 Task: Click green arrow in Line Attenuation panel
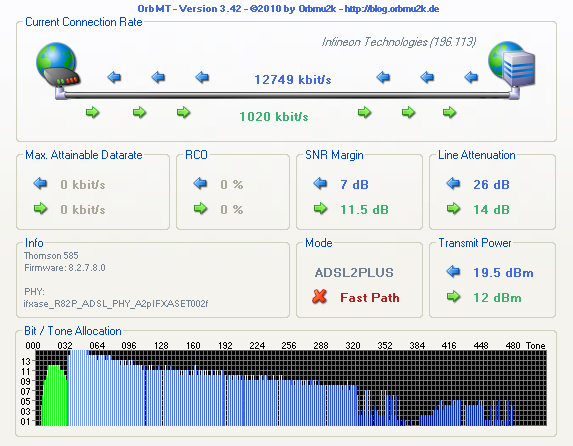coord(454,208)
